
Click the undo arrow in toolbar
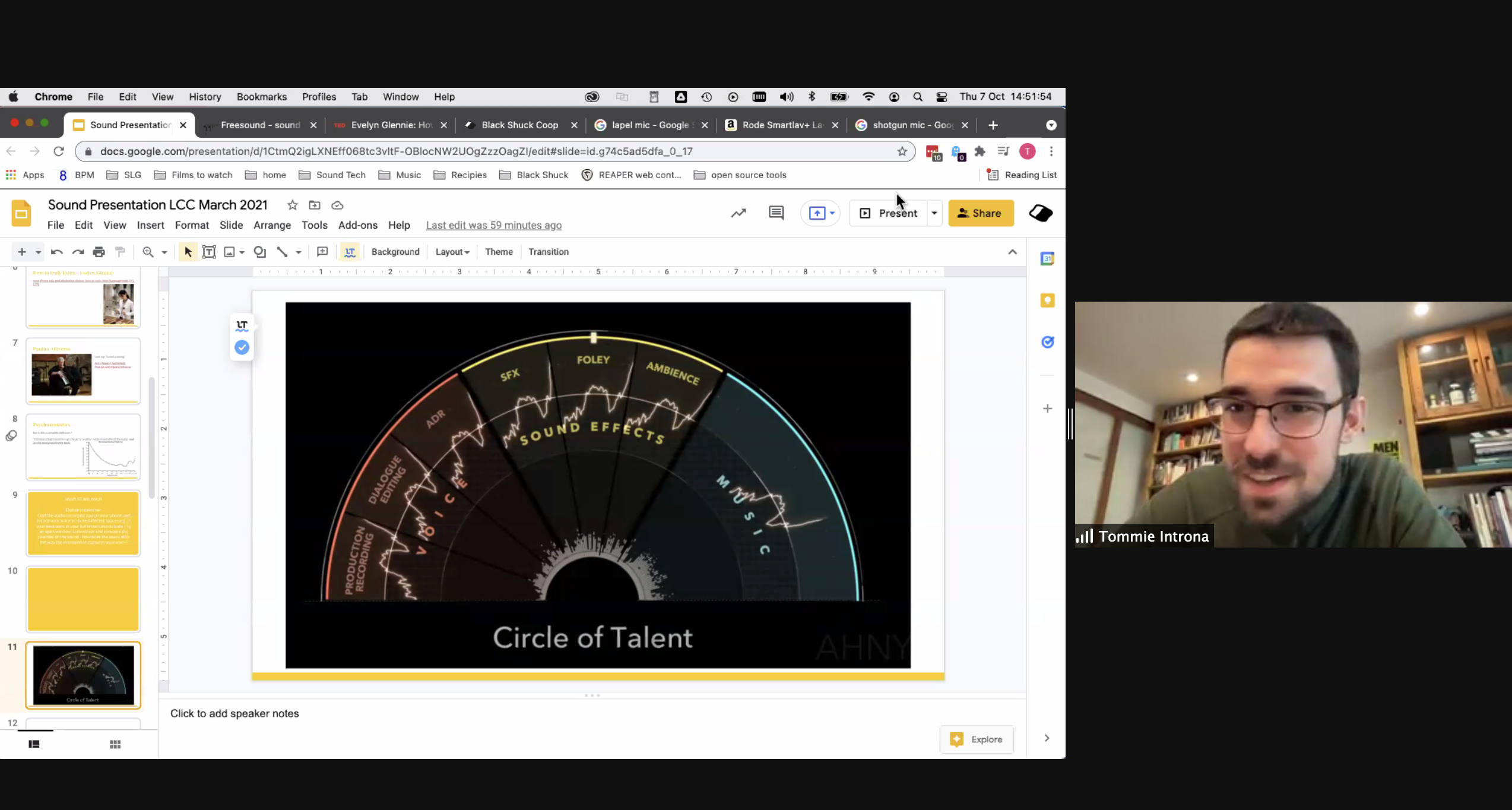(57, 252)
